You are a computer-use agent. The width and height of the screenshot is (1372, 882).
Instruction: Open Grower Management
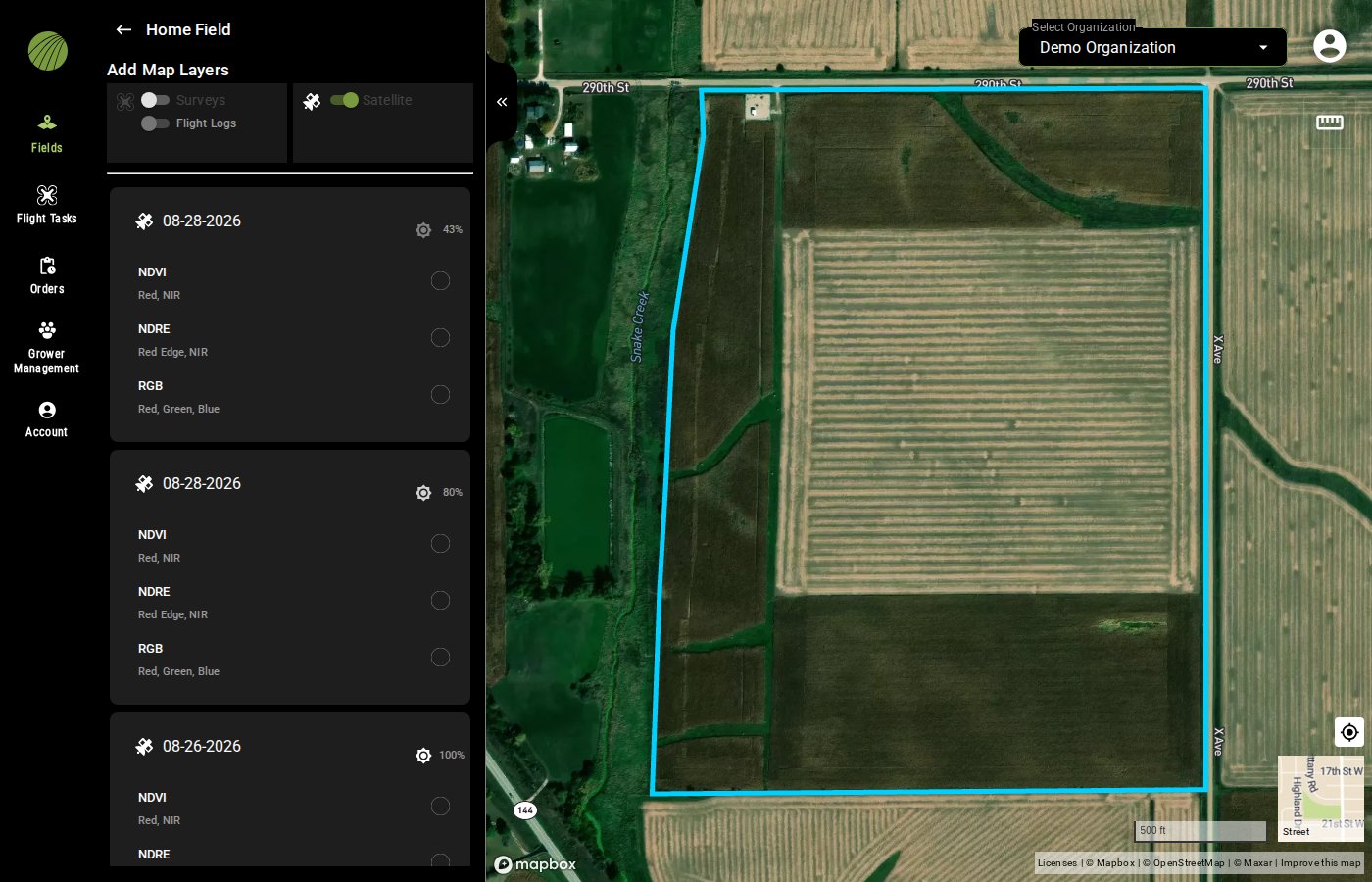point(46,346)
